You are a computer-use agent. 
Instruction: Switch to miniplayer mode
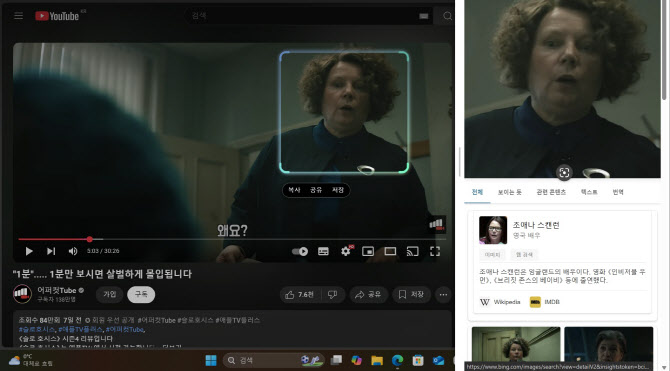point(368,251)
